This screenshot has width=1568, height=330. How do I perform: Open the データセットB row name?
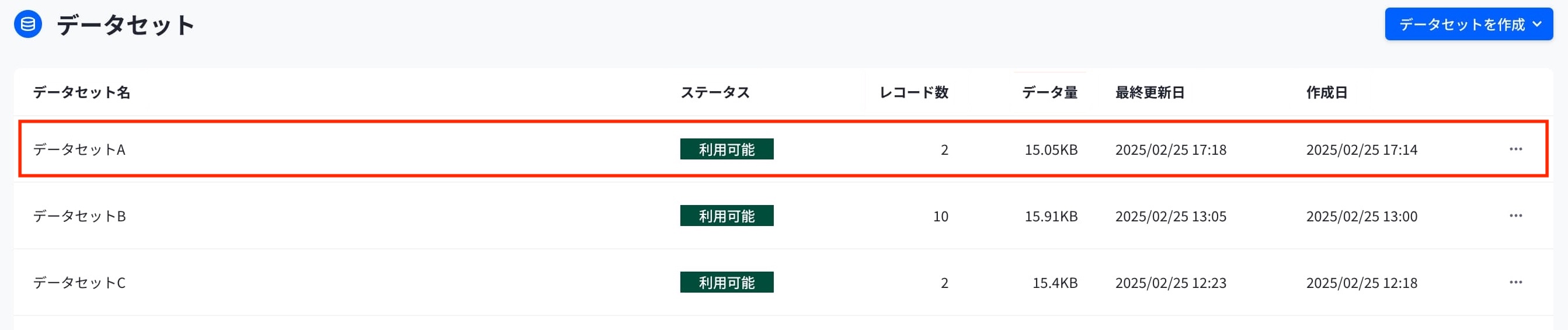tap(79, 216)
